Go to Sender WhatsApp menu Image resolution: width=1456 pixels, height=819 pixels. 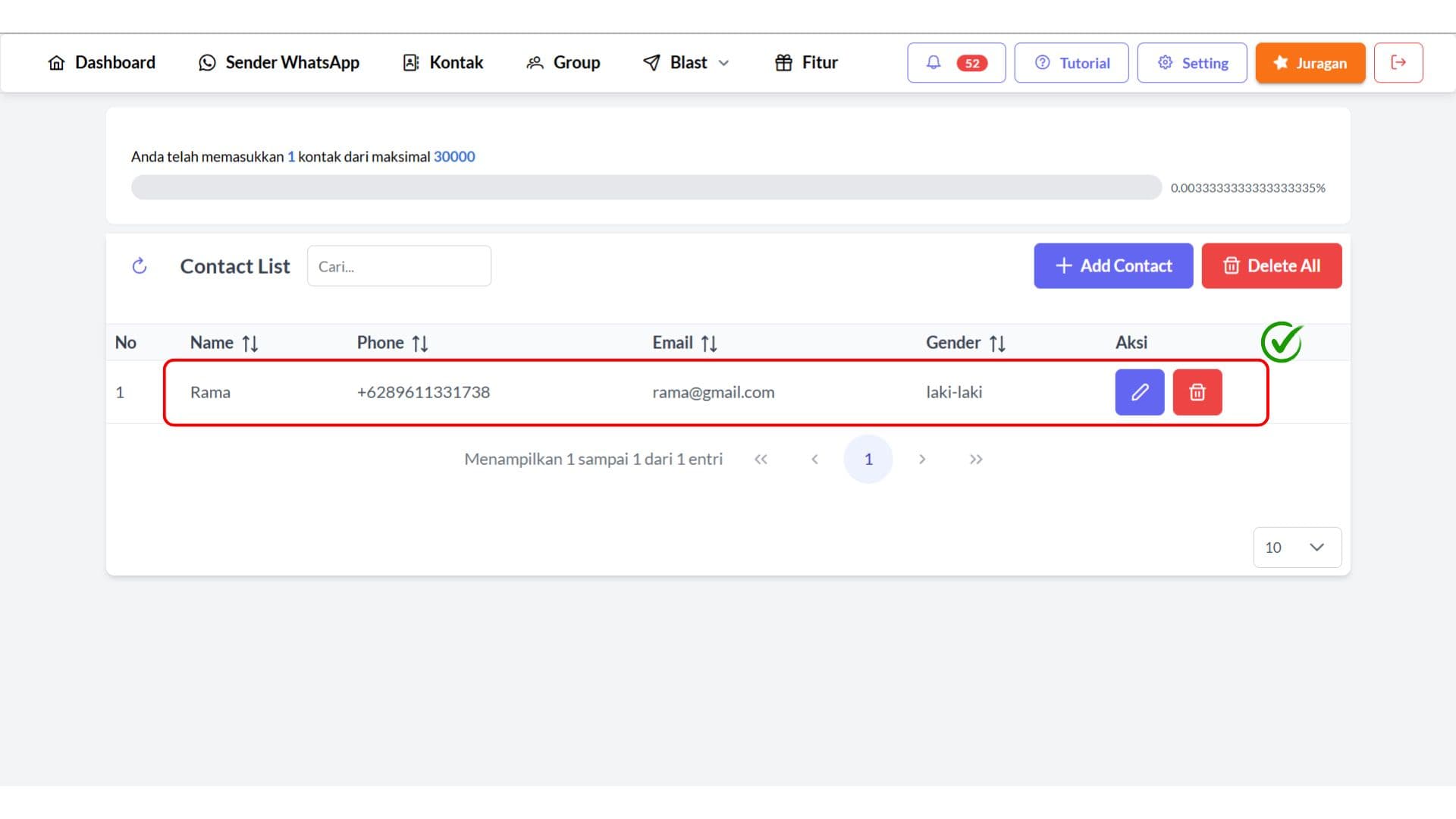coord(279,63)
